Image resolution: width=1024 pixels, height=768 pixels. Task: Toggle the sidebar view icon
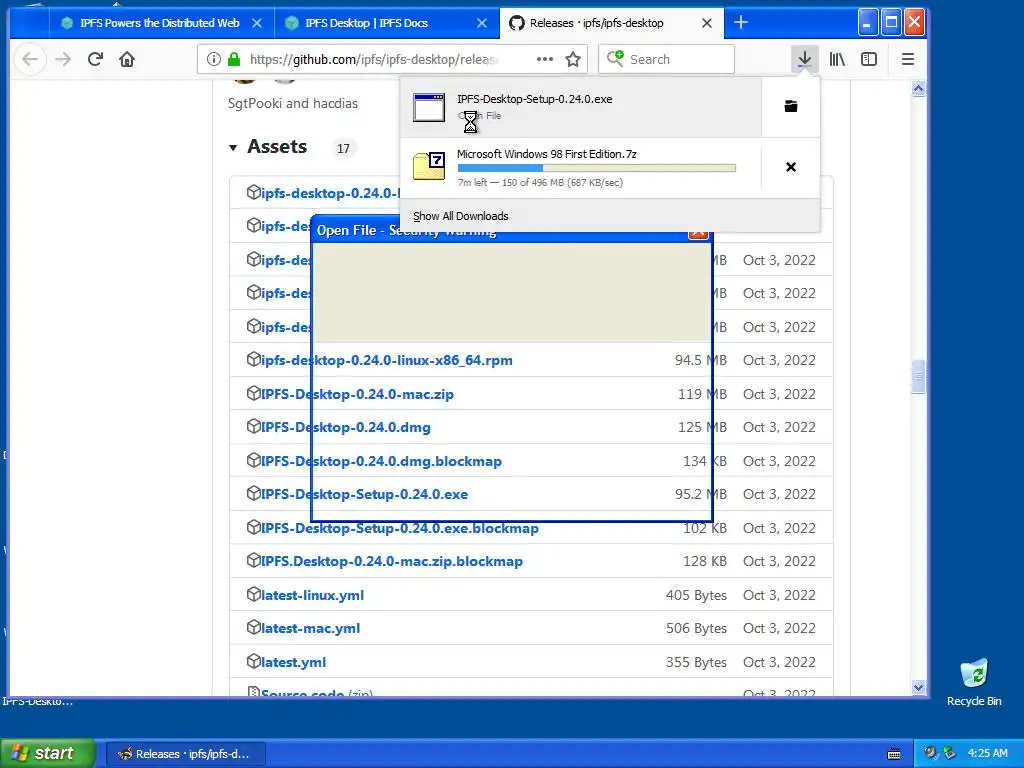(869, 59)
